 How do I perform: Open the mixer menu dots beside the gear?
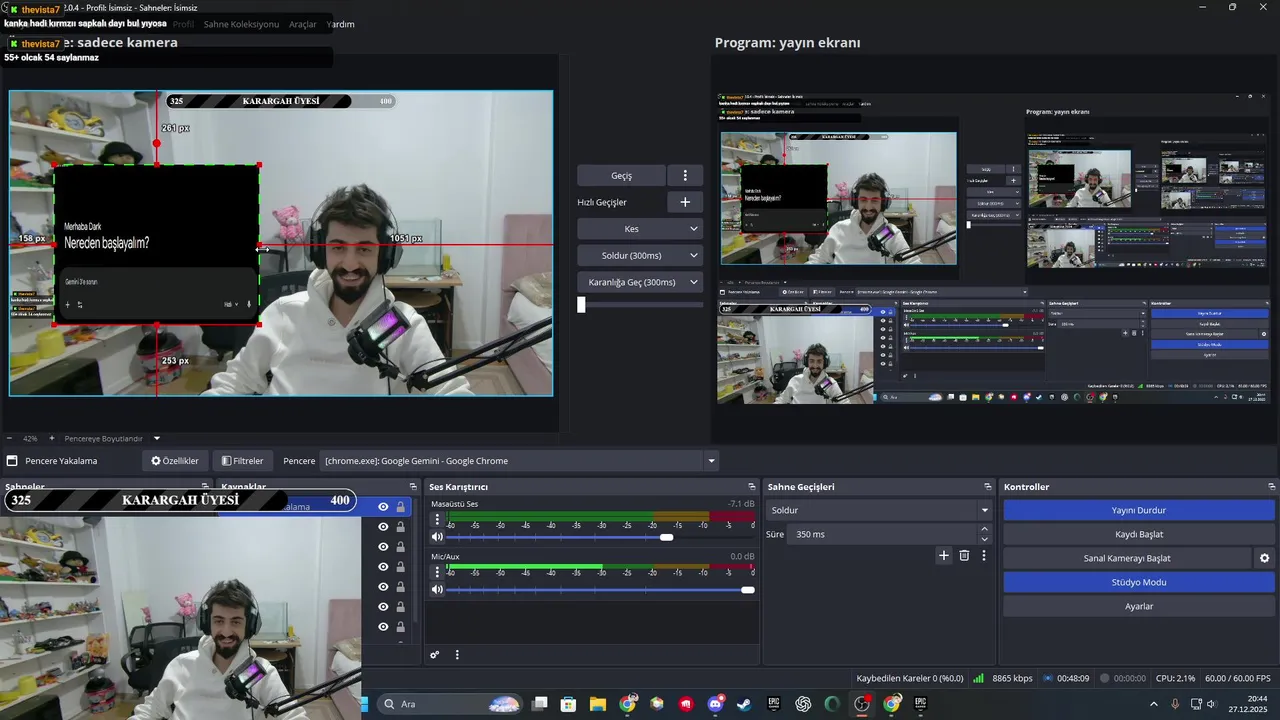(x=457, y=655)
